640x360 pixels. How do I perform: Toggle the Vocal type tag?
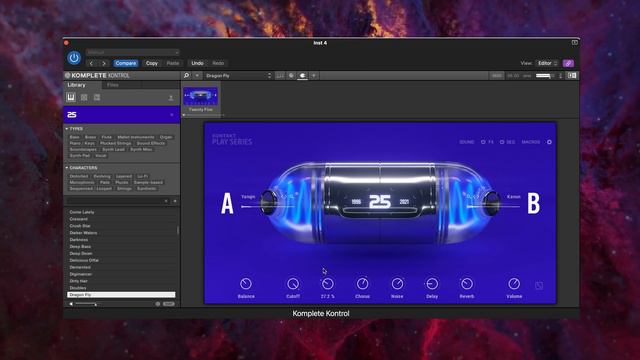click(x=100, y=156)
